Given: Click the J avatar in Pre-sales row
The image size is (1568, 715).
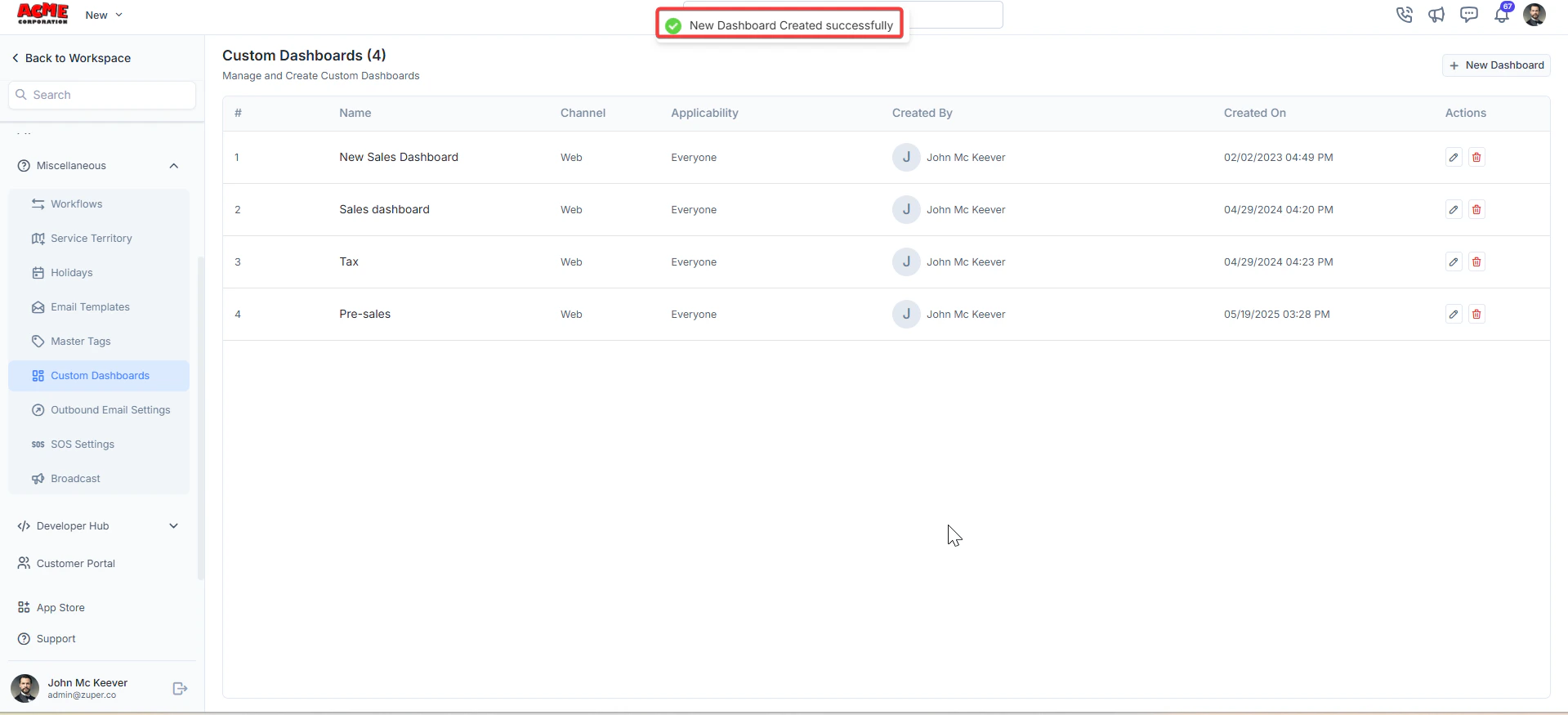Looking at the screenshot, I should 906,314.
